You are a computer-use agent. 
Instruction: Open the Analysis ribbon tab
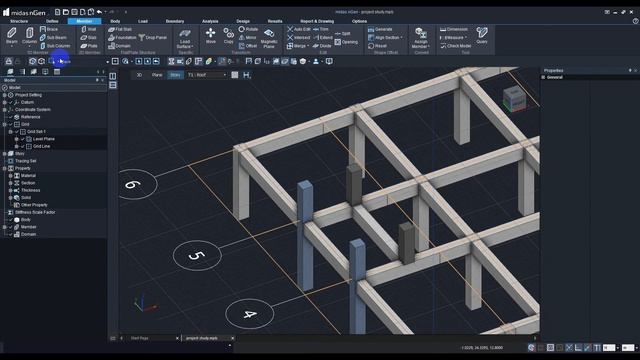210,21
